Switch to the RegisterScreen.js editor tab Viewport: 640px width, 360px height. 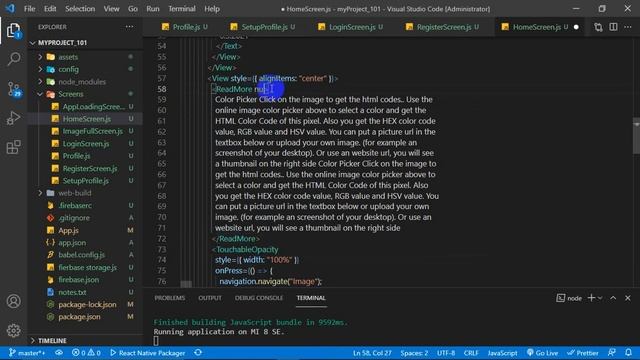(444, 27)
